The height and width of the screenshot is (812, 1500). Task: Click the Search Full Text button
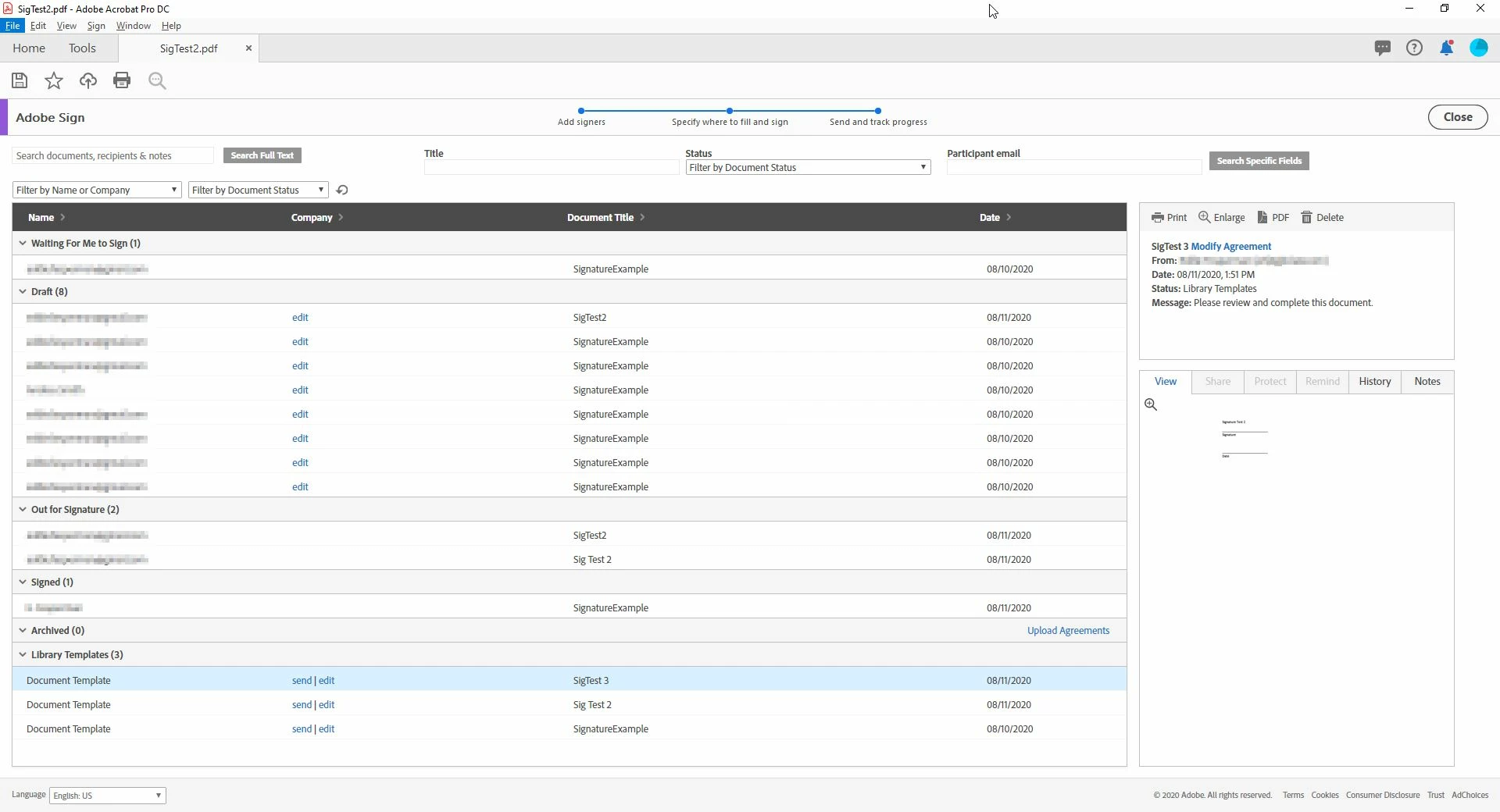(x=262, y=155)
